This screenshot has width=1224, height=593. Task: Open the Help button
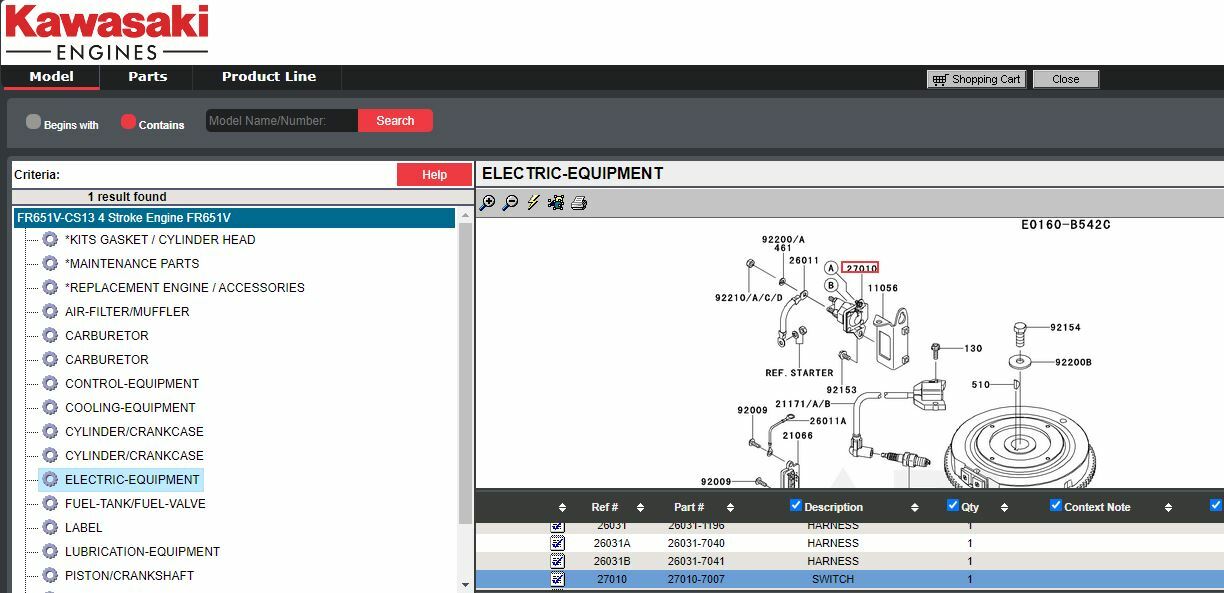point(434,175)
